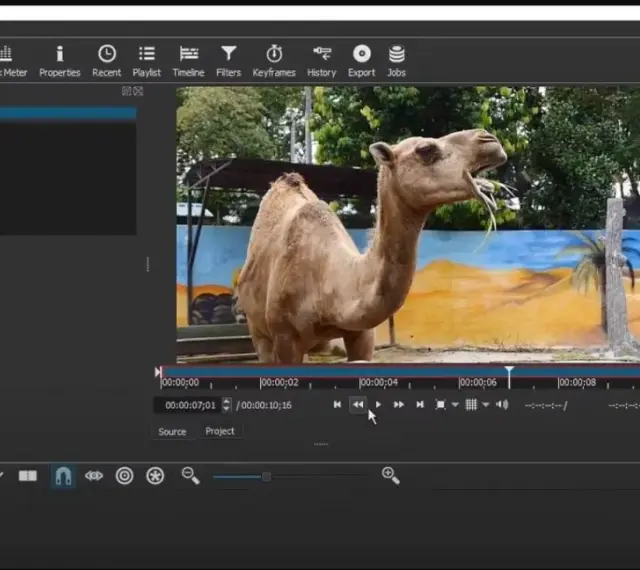Screen dimensions: 640x570
Task: Toggle timeline snapping magnet
Action: [63, 476]
